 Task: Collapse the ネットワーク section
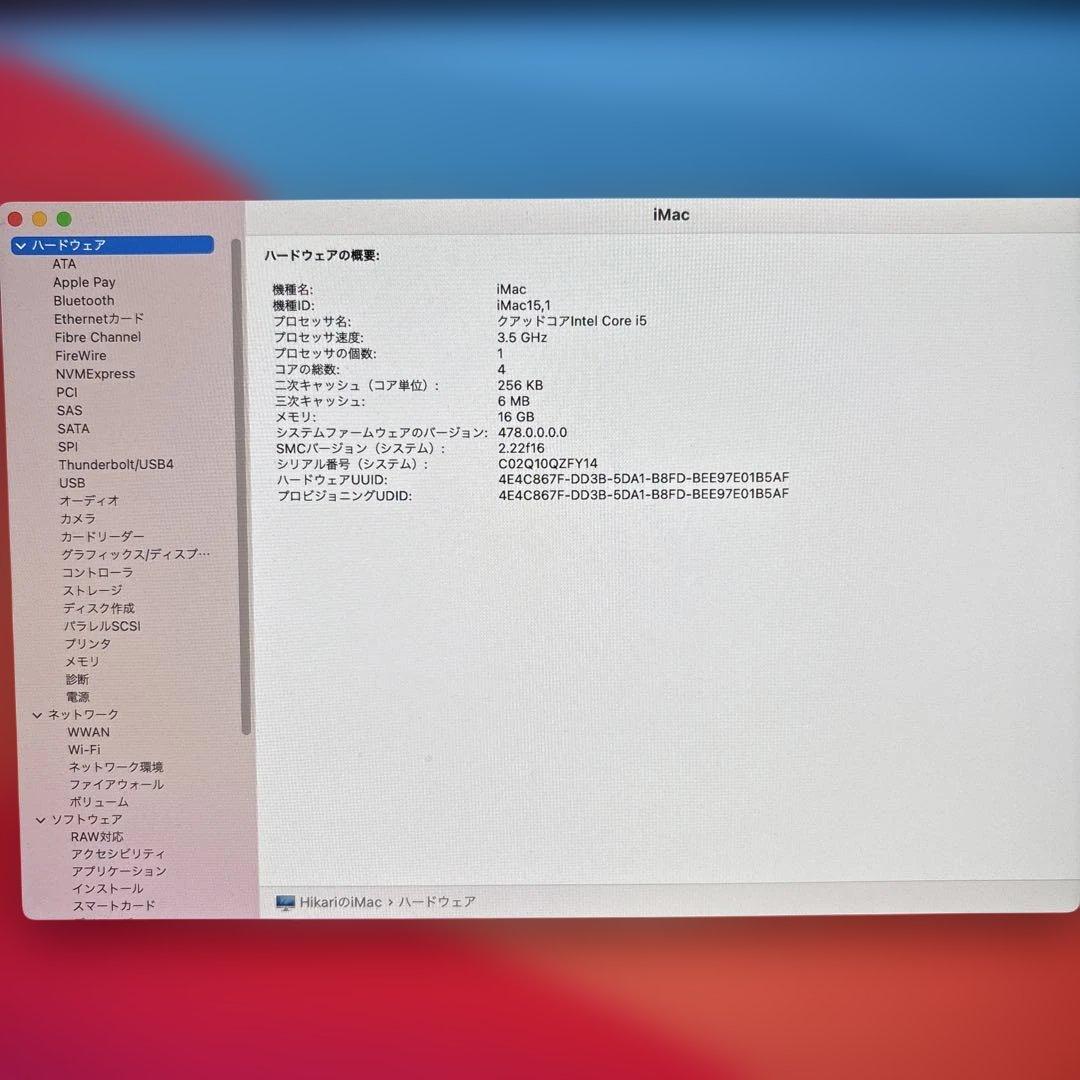(39, 714)
